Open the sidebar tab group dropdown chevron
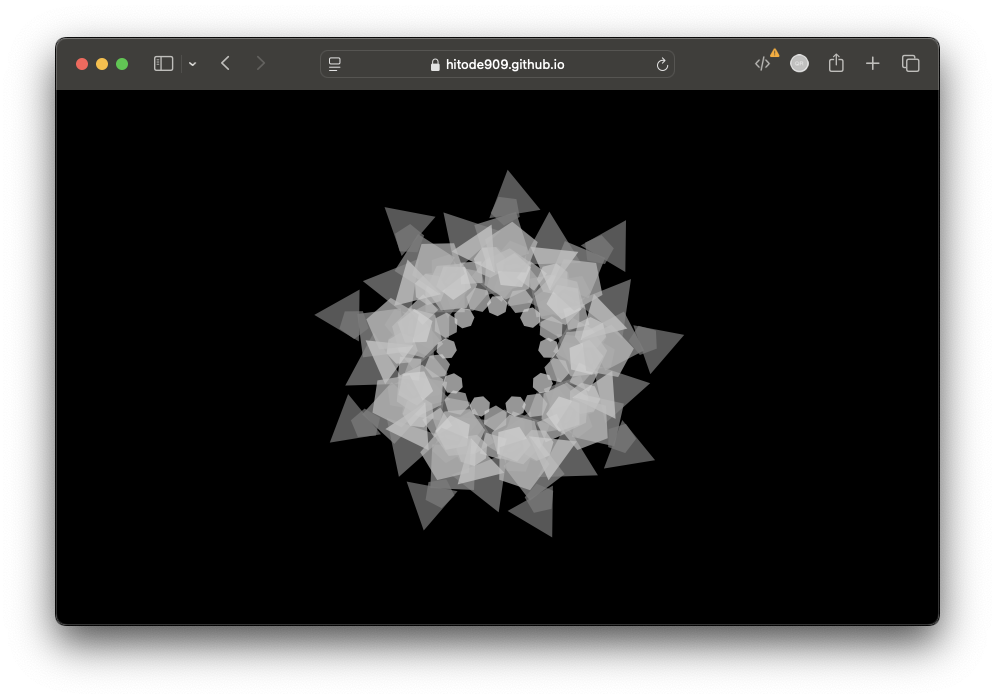 (x=192, y=64)
